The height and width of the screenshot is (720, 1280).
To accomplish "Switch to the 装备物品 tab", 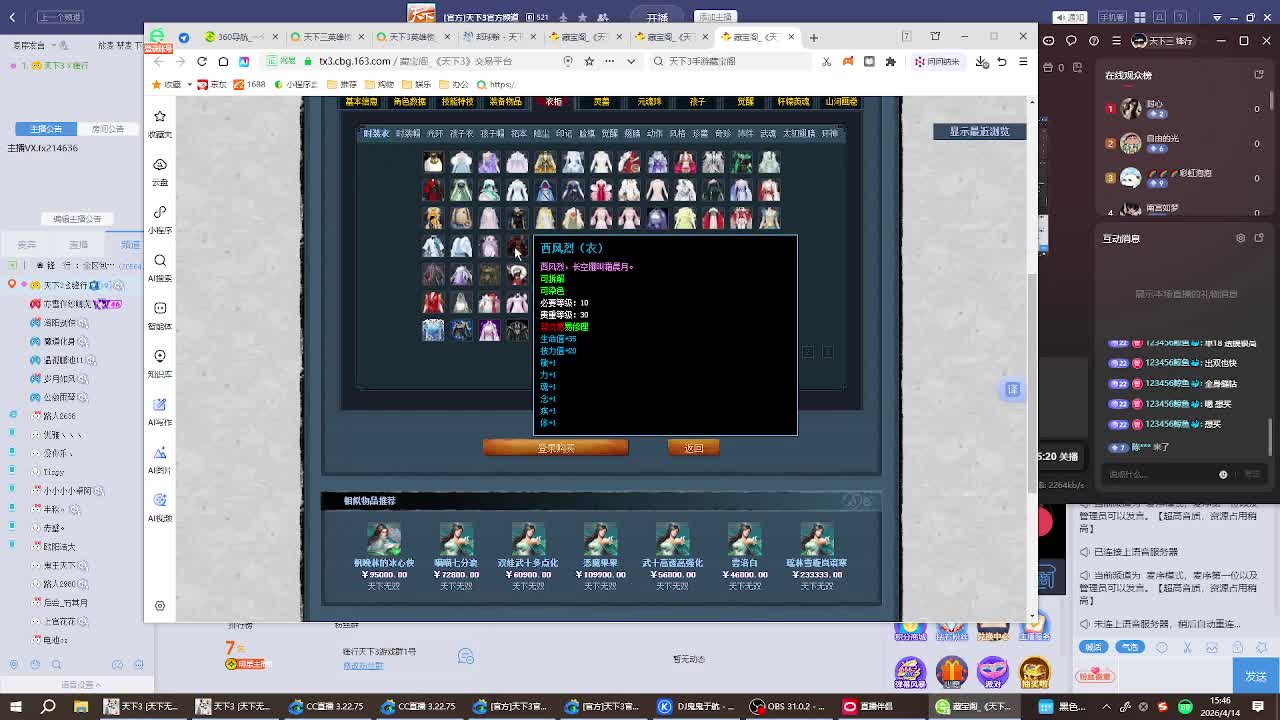I will [x=505, y=102].
